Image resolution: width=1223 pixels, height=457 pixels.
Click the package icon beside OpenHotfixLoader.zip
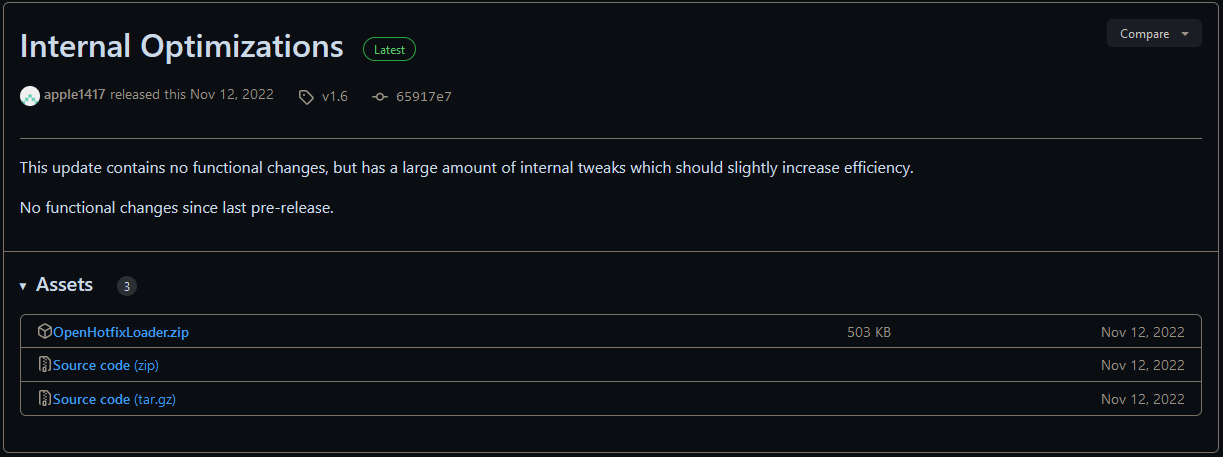tap(44, 332)
